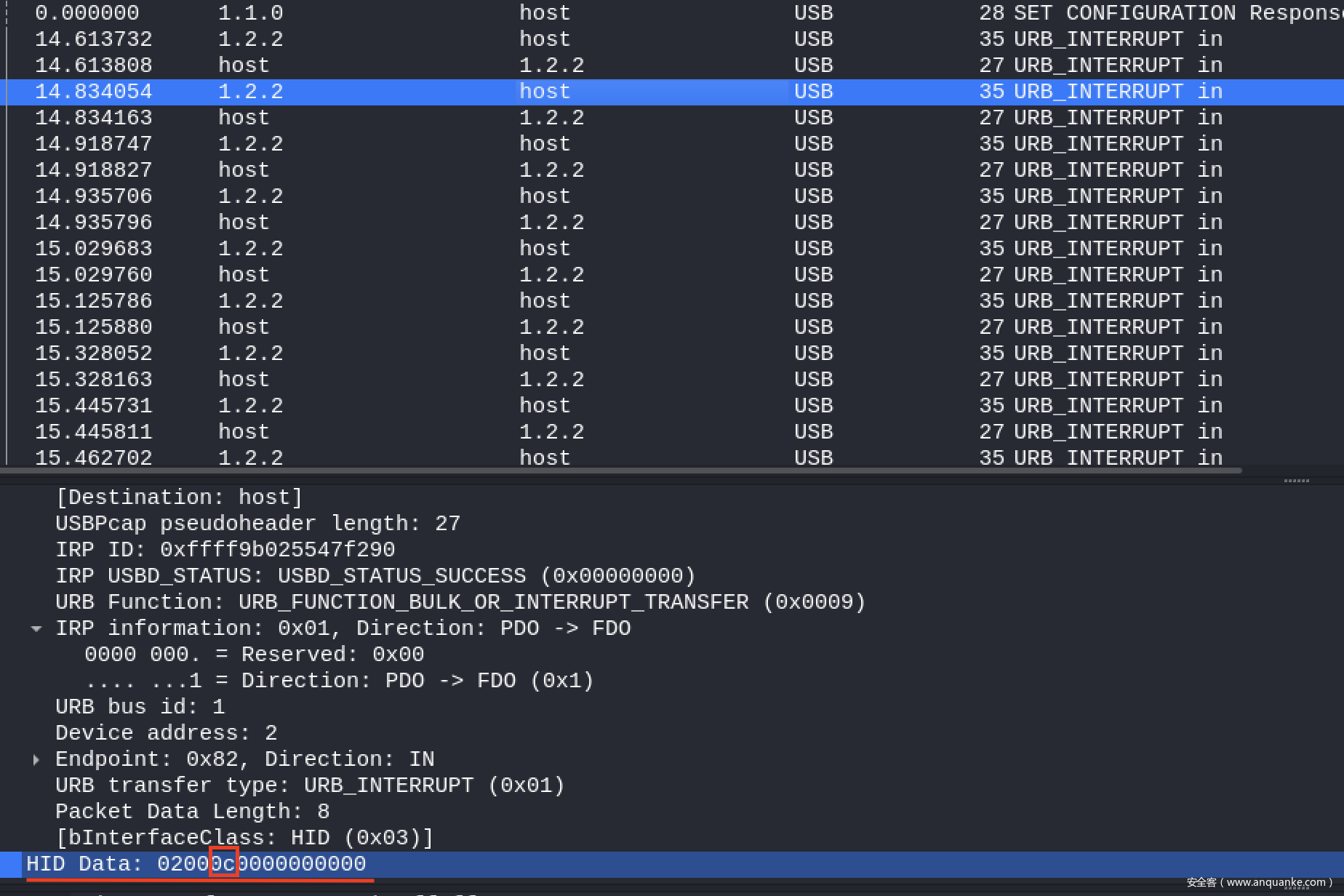1344x896 pixels.
Task: Collapse the IRP information tree node
Action: pyautogui.click(x=36, y=629)
